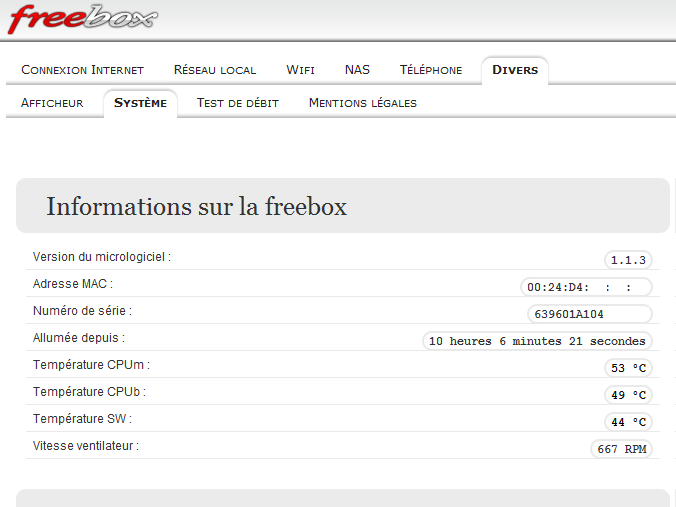Click the freebox logo

tap(83, 19)
